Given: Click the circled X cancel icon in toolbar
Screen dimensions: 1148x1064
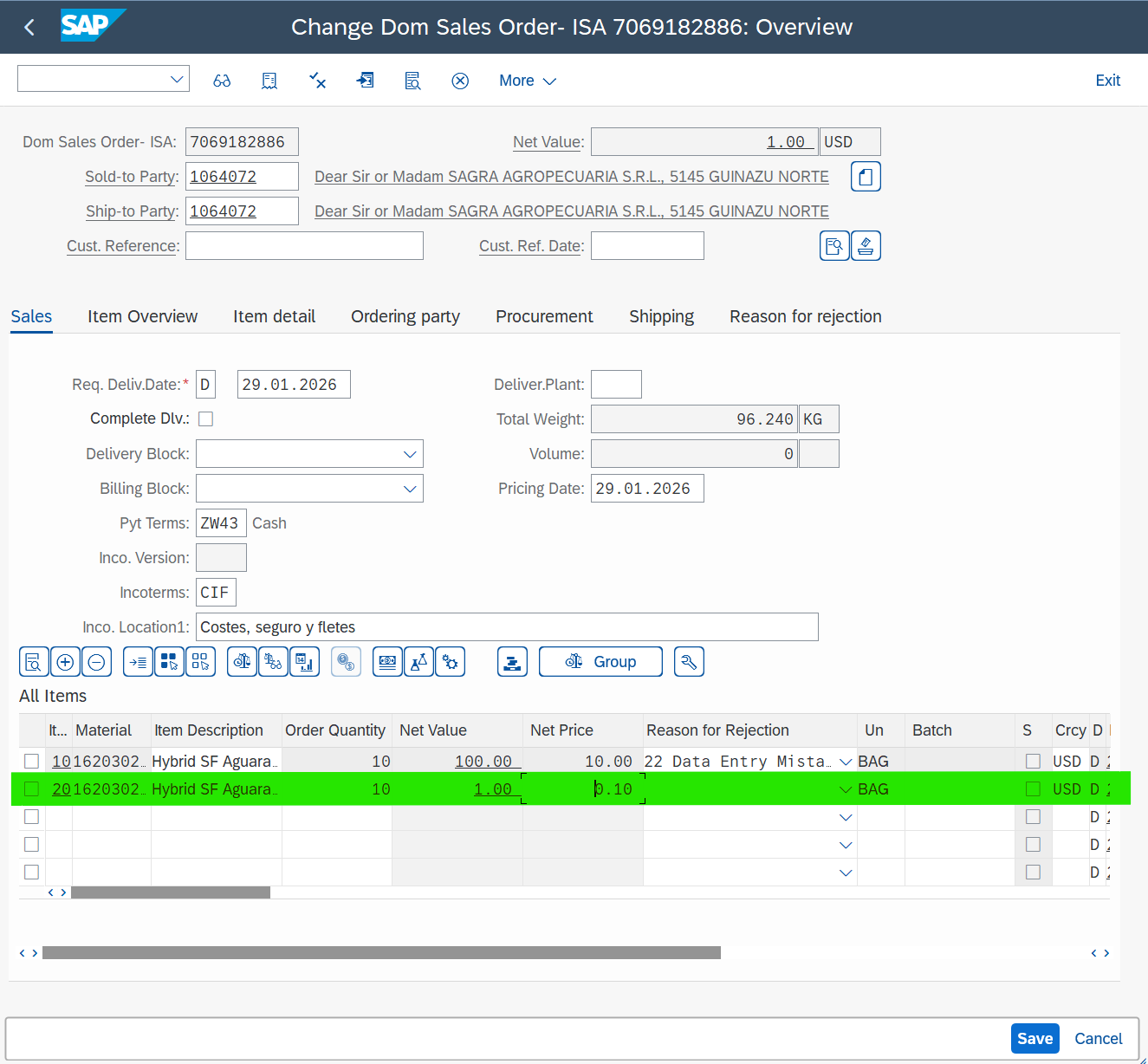Looking at the screenshot, I should coord(460,81).
